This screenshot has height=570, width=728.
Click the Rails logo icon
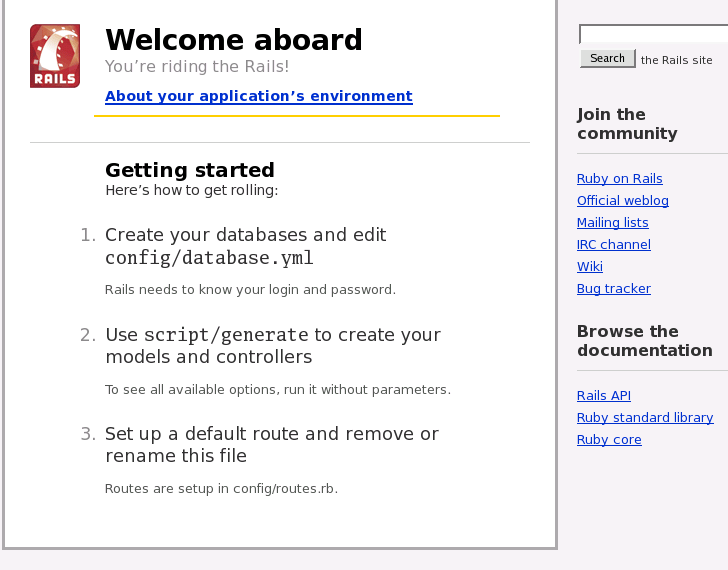55,56
